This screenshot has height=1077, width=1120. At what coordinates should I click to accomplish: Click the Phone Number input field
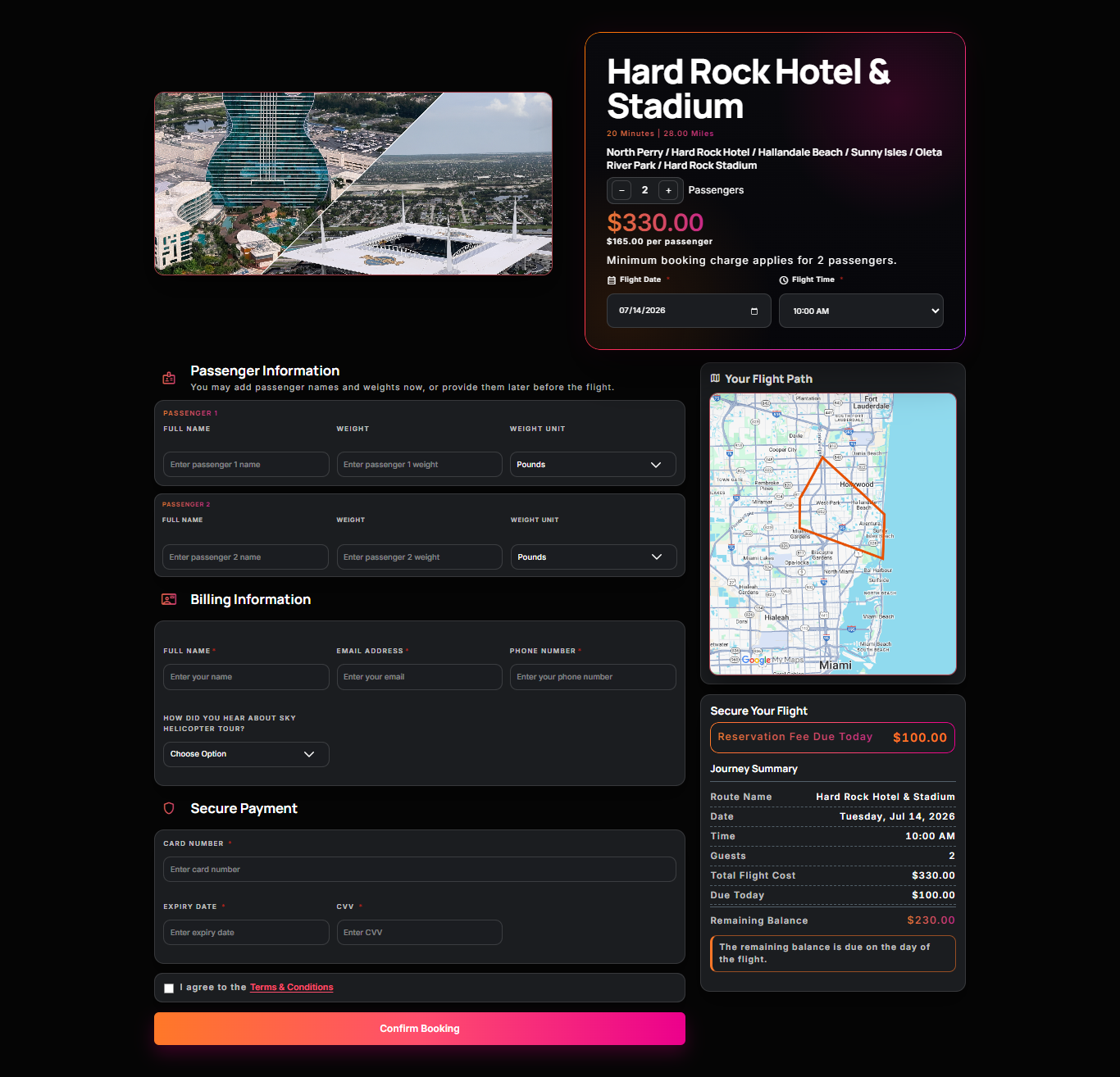coord(593,677)
